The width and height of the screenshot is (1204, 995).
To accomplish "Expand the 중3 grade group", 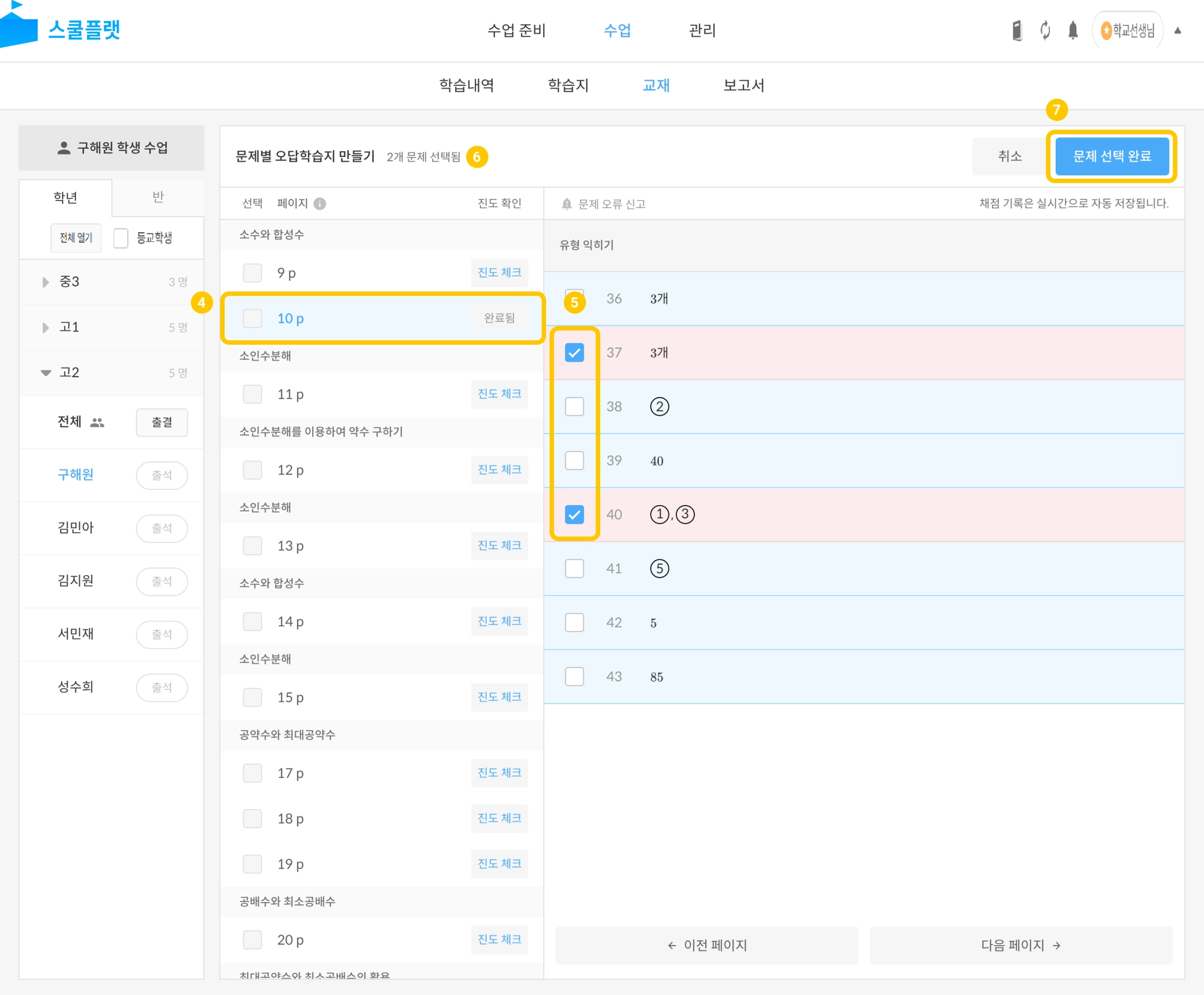I will click(x=45, y=282).
